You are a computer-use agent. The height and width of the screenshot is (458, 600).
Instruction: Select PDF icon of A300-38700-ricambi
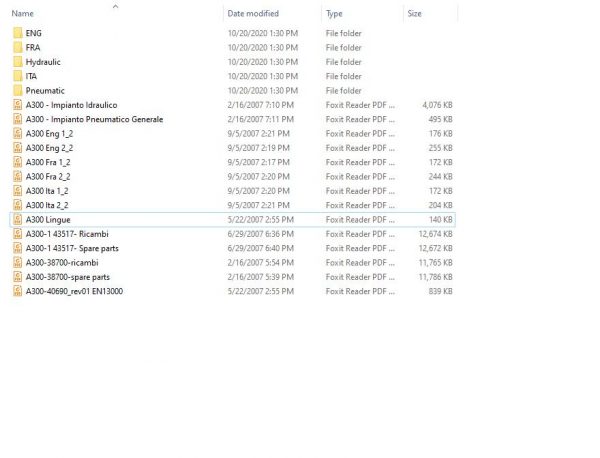tap(18, 262)
